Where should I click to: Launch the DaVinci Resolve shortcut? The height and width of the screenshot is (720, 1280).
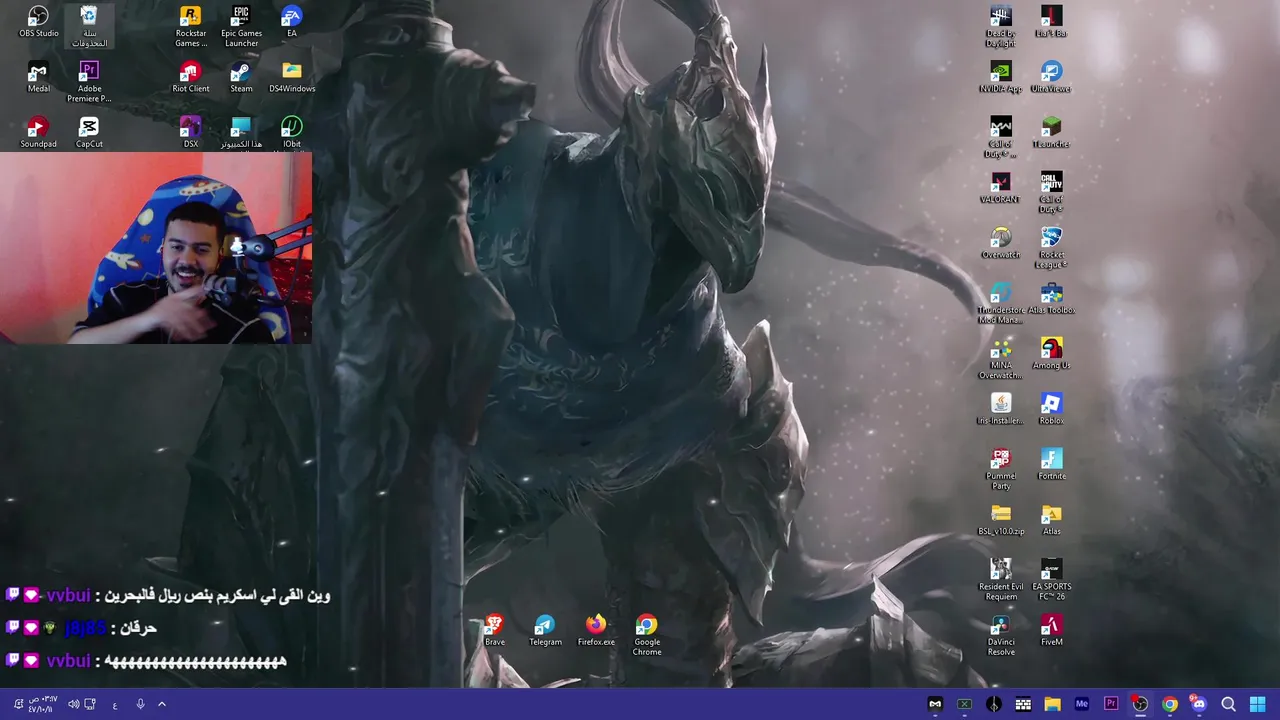pyautogui.click(x=1000, y=635)
